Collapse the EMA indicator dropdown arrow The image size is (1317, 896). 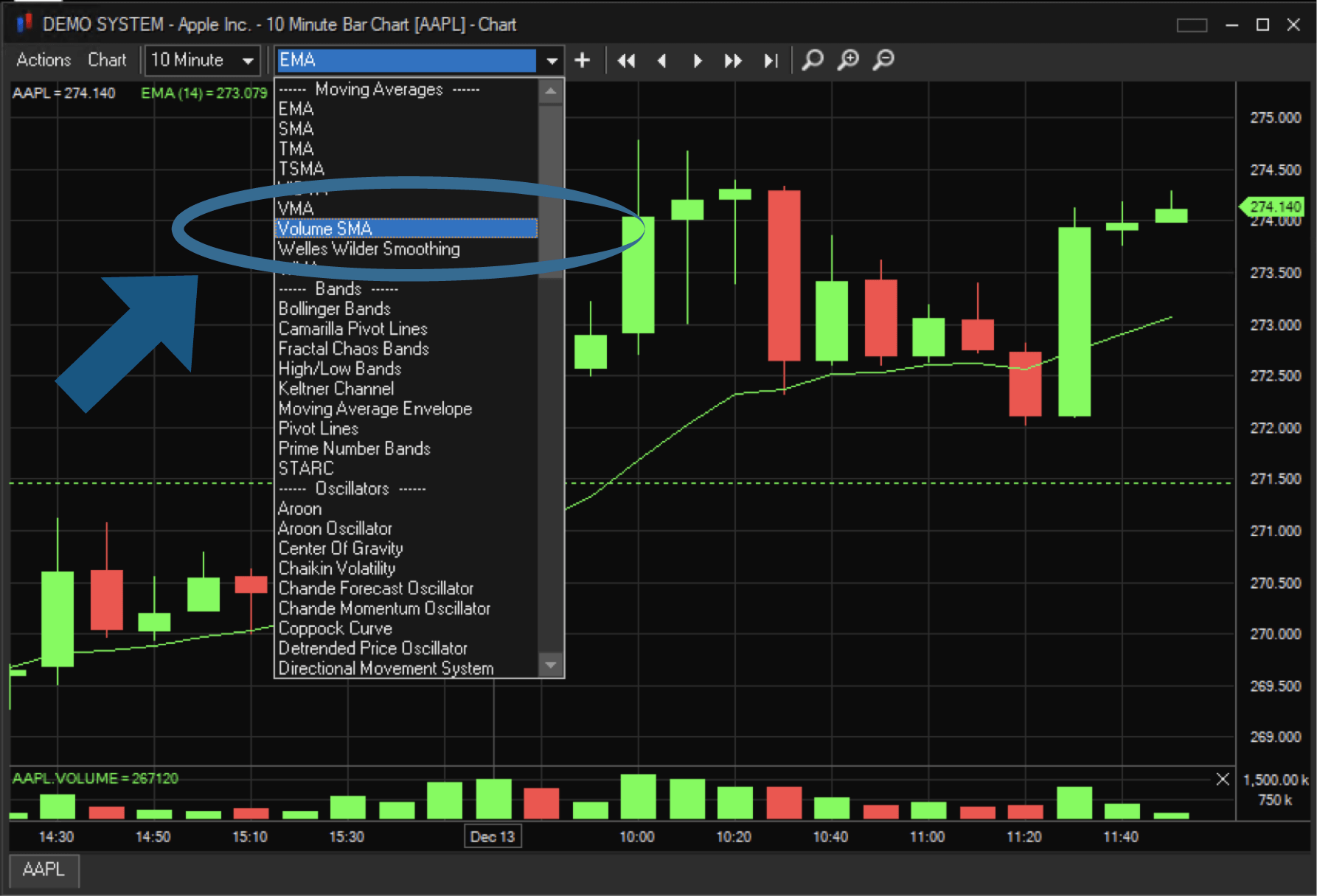pyautogui.click(x=552, y=60)
